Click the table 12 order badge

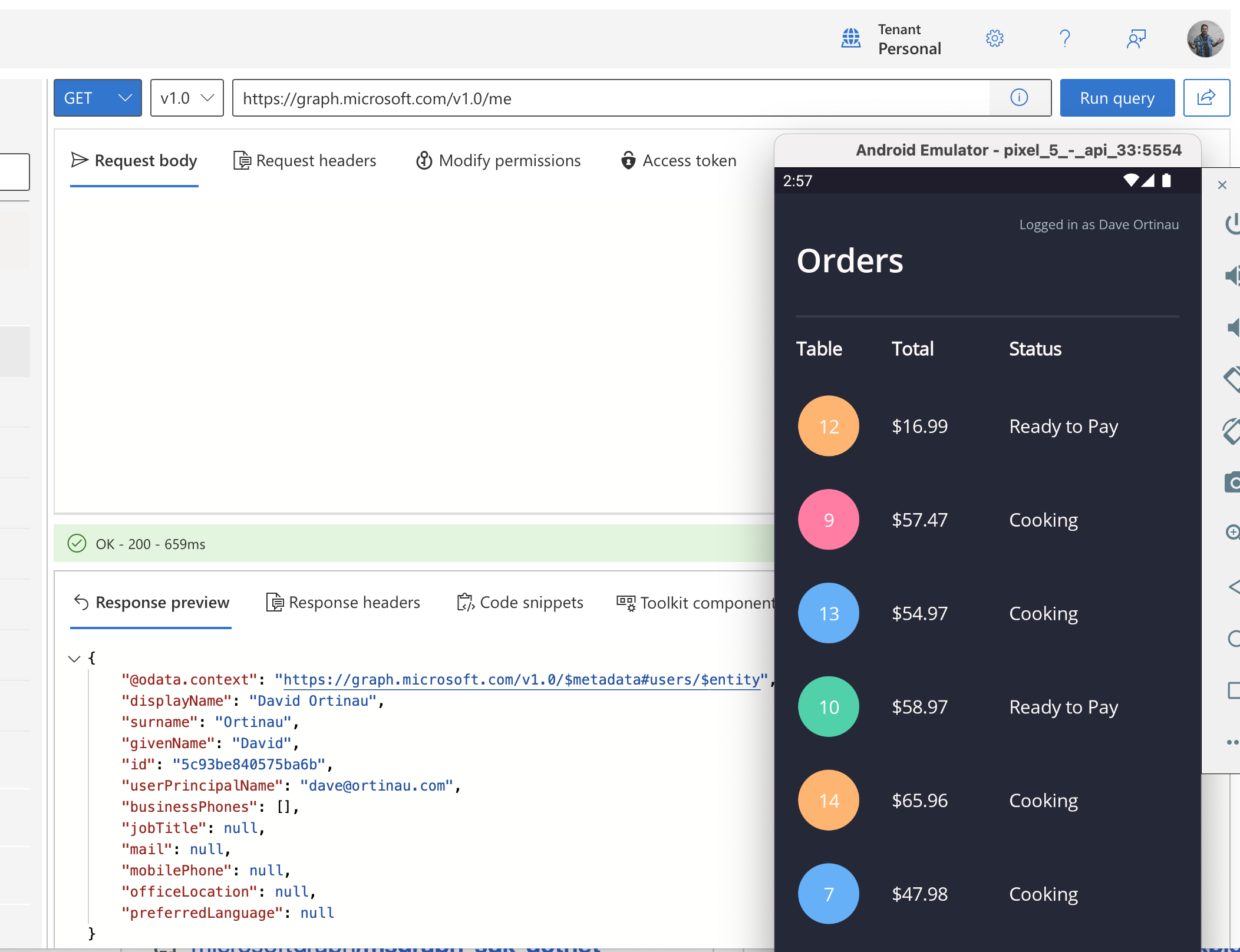click(828, 425)
